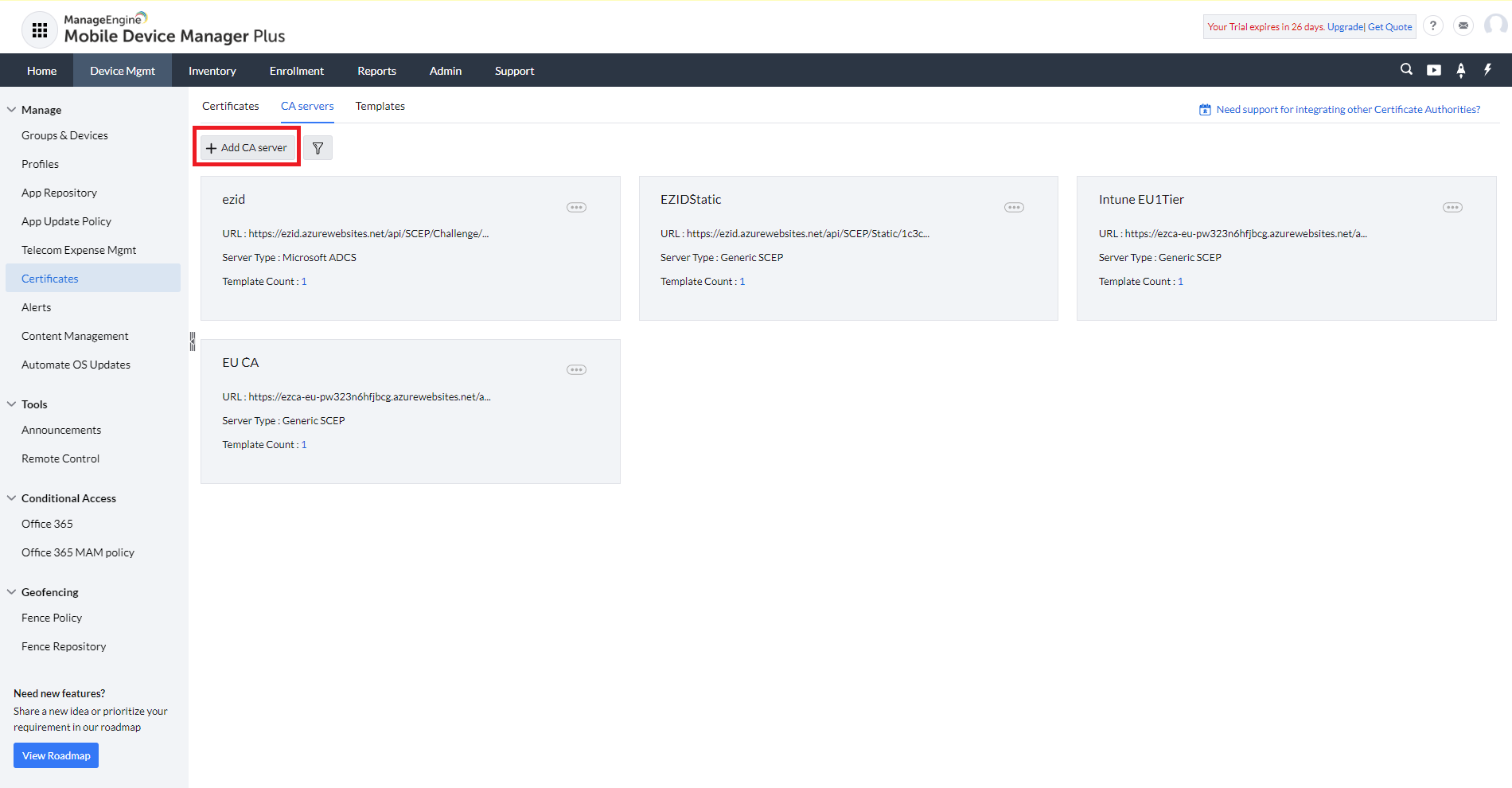Open App Update Policy in sidebar
Image resolution: width=1512 pixels, height=788 pixels.
click(66, 221)
